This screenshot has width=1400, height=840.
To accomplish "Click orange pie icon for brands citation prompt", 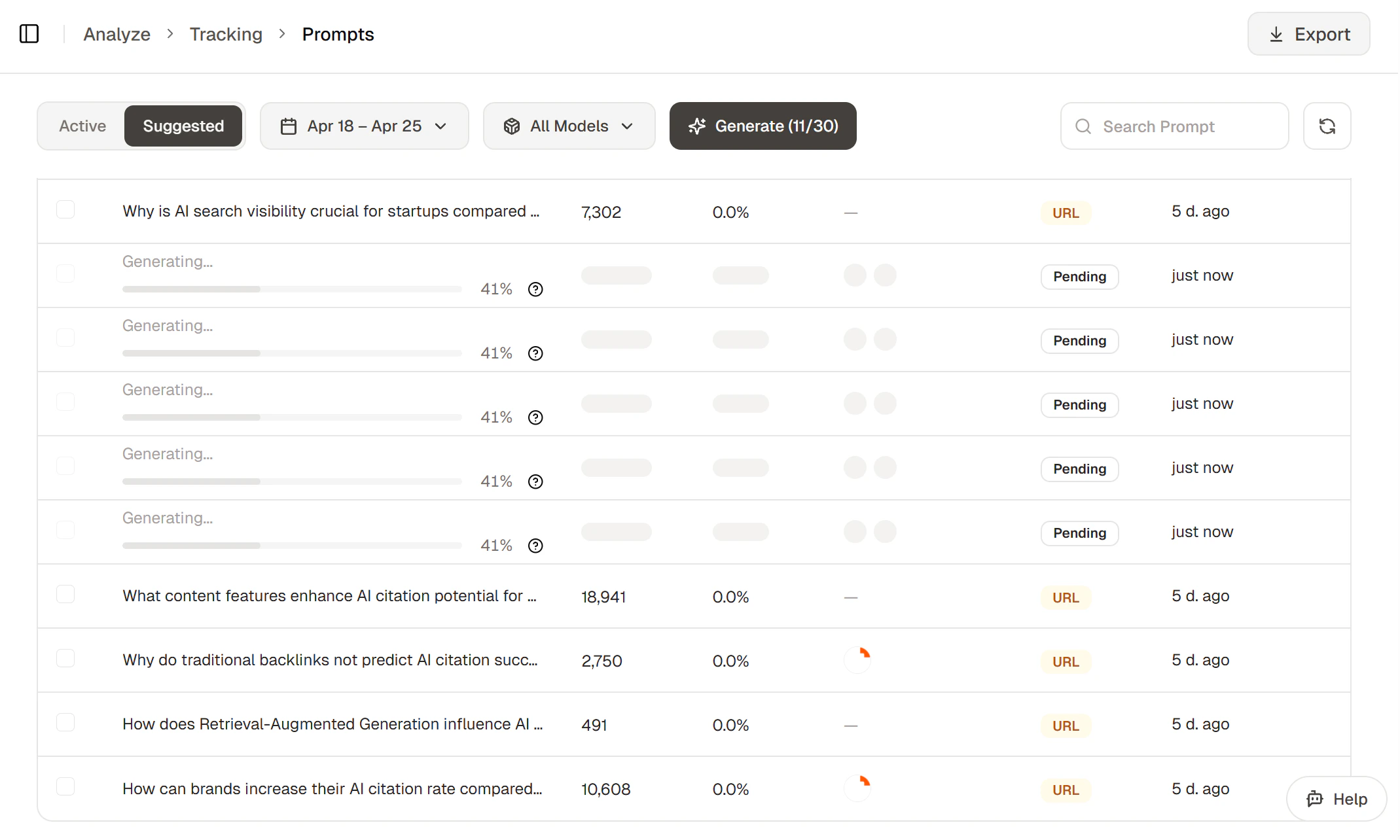I will click(857, 788).
